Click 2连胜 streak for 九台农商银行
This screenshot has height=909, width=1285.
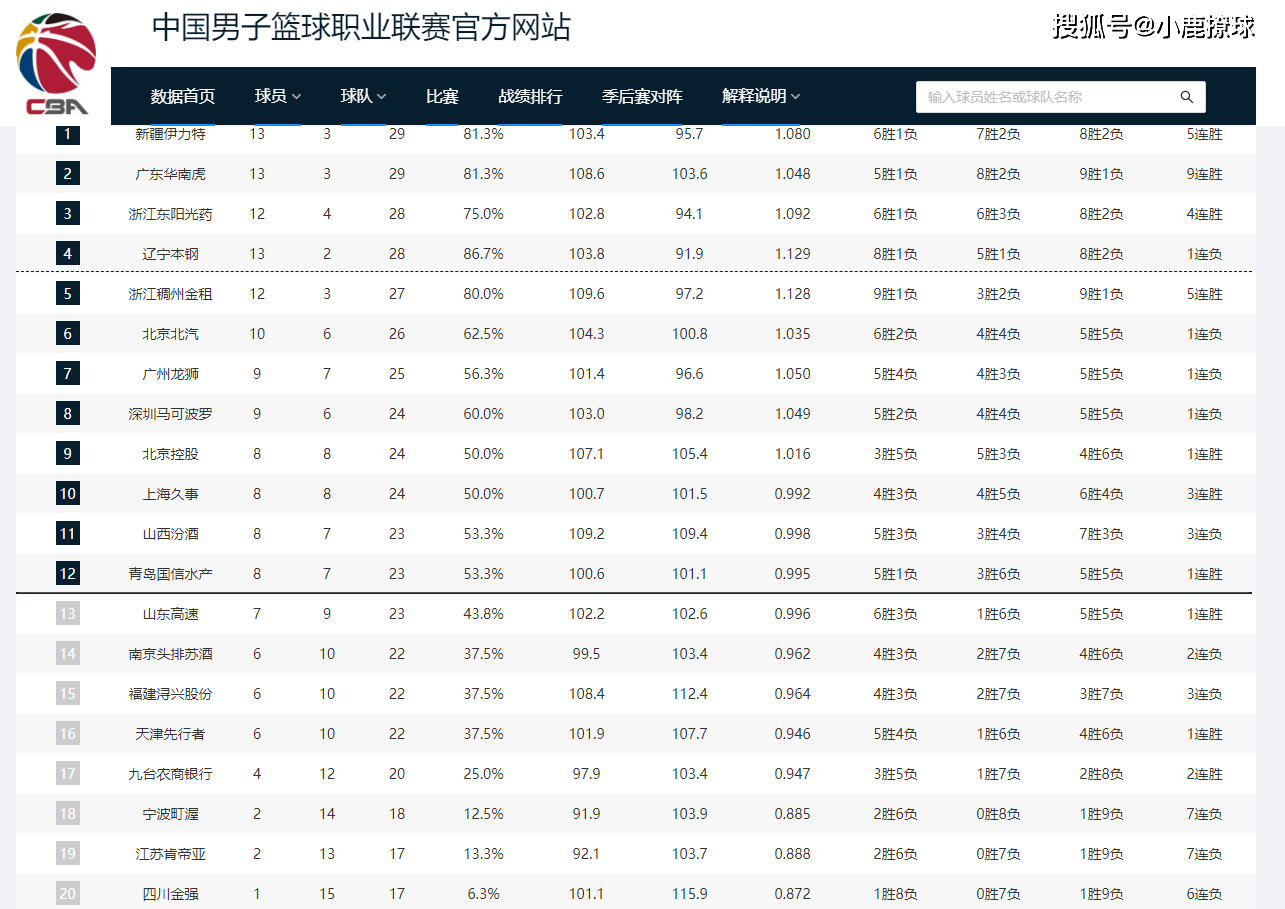pos(1204,774)
